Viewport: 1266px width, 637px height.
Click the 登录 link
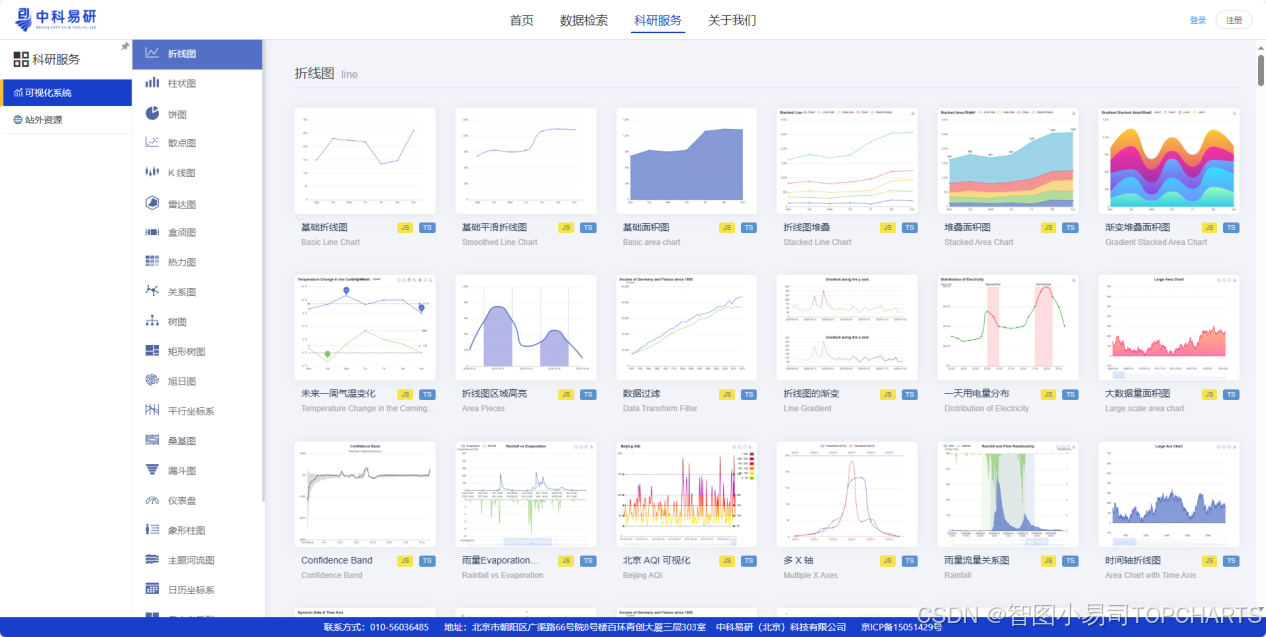[1198, 20]
